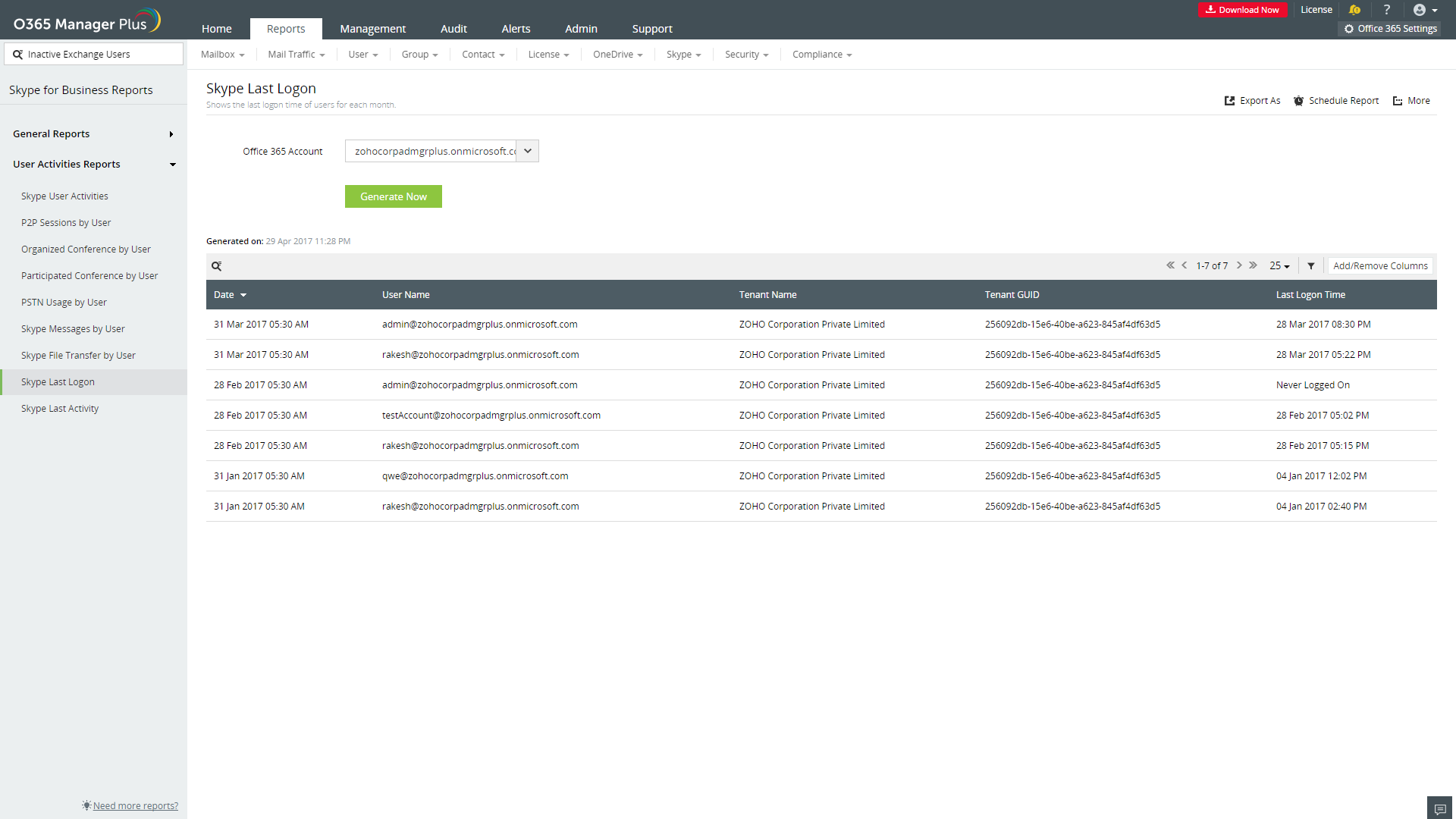Open the help question mark icon
Screen dimensions: 1456x819
point(1387,10)
